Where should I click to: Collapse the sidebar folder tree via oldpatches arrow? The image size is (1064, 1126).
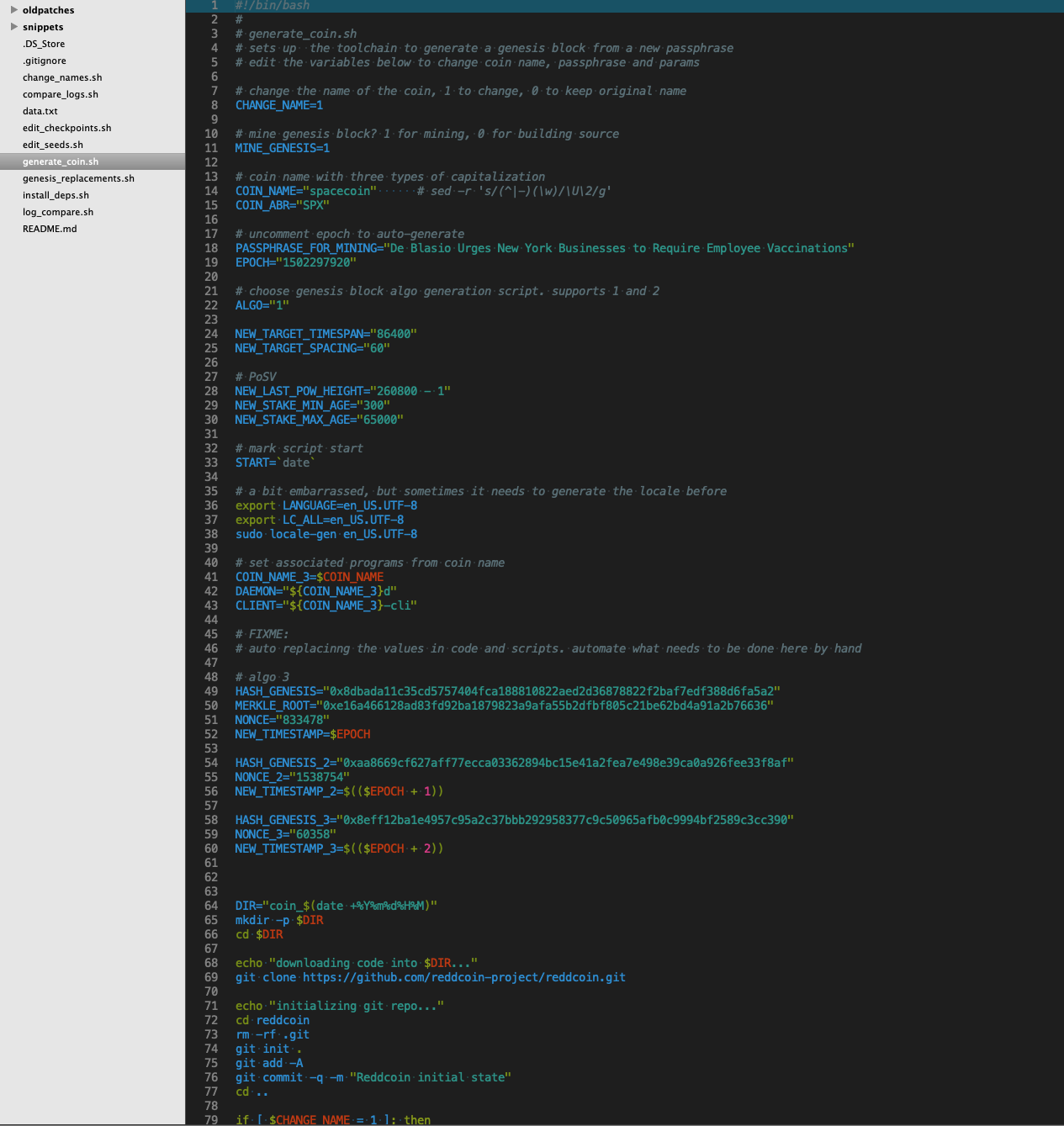coord(13,10)
